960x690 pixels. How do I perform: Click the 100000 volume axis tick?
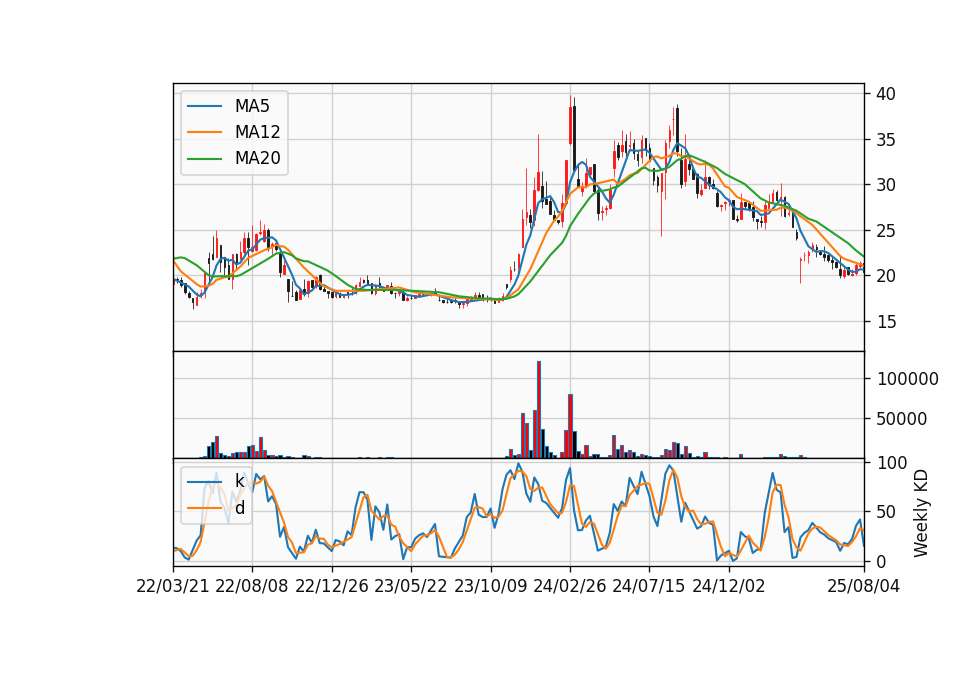(907, 379)
